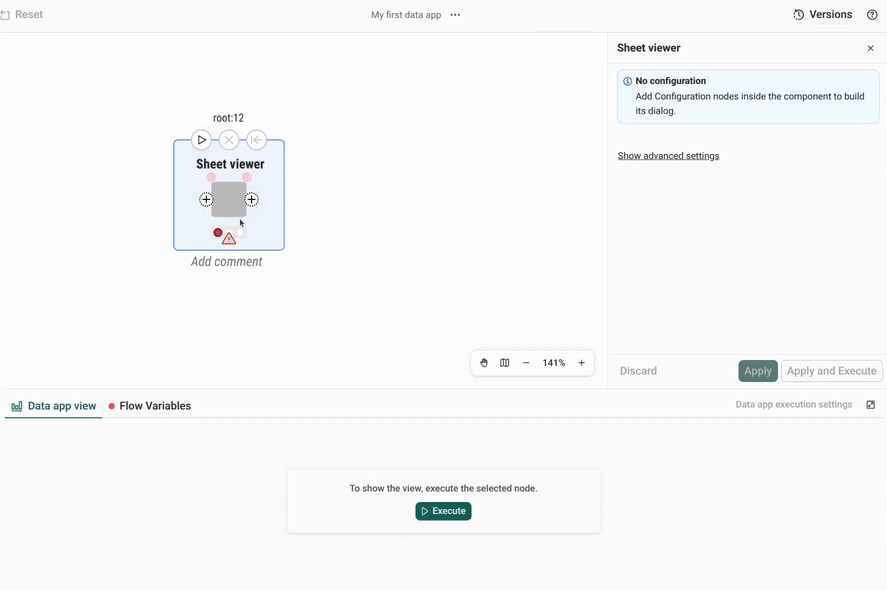Add an input port with the left plus icon
This screenshot has height=590, width=887.
pos(206,199)
